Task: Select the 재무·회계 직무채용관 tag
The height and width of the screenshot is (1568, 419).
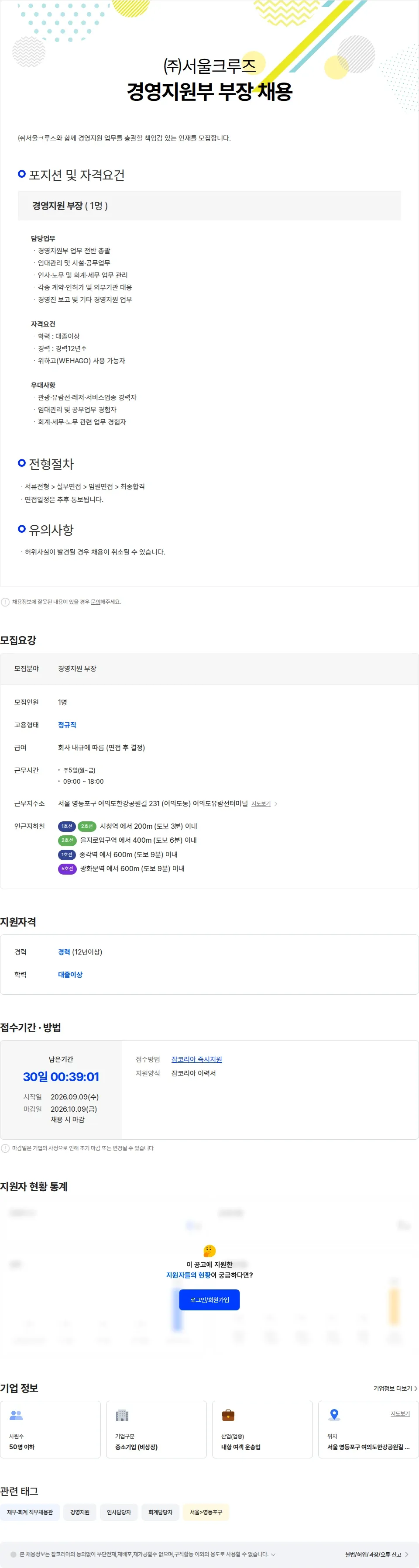Action: point(30,1512)
